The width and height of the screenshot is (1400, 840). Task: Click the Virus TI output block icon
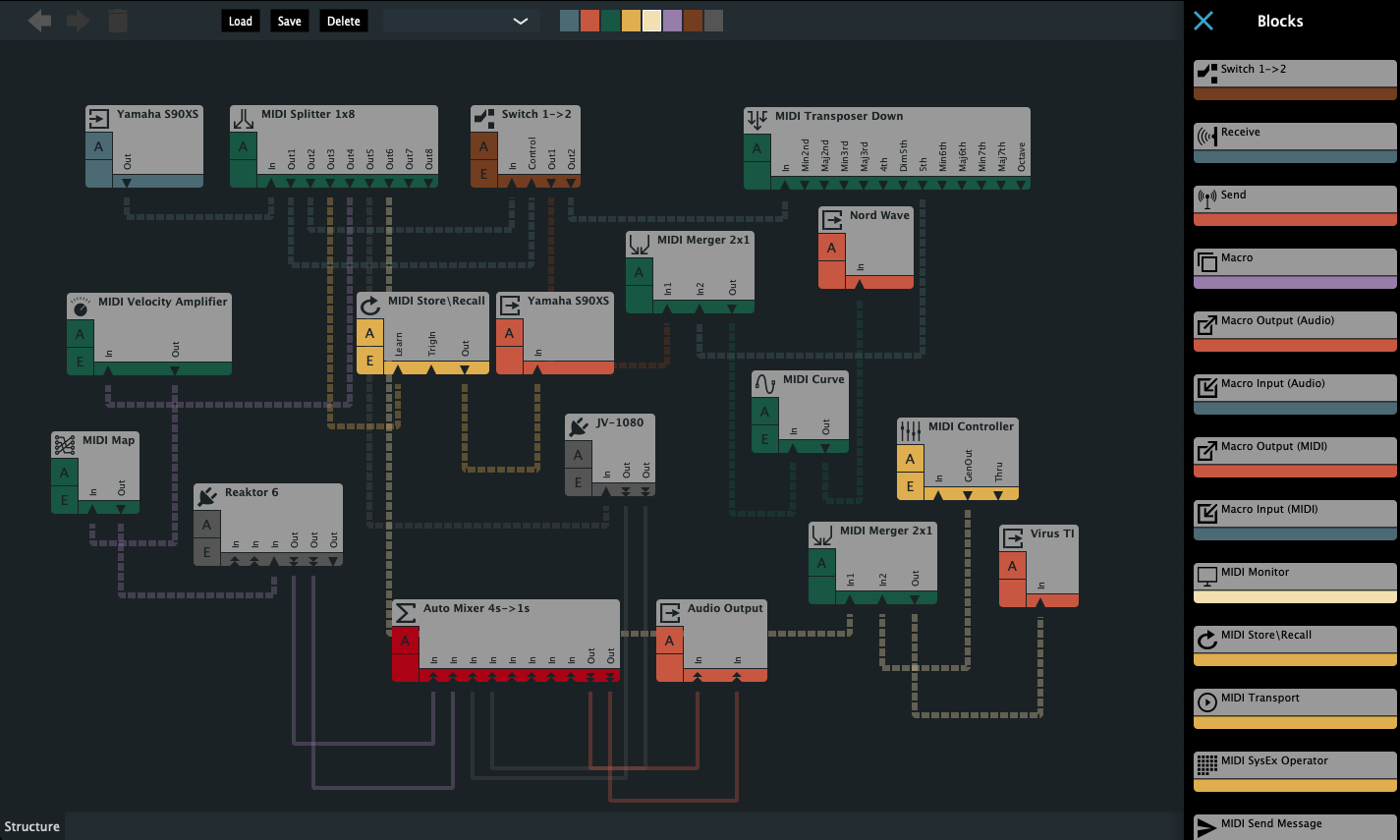click(1012, 538)
